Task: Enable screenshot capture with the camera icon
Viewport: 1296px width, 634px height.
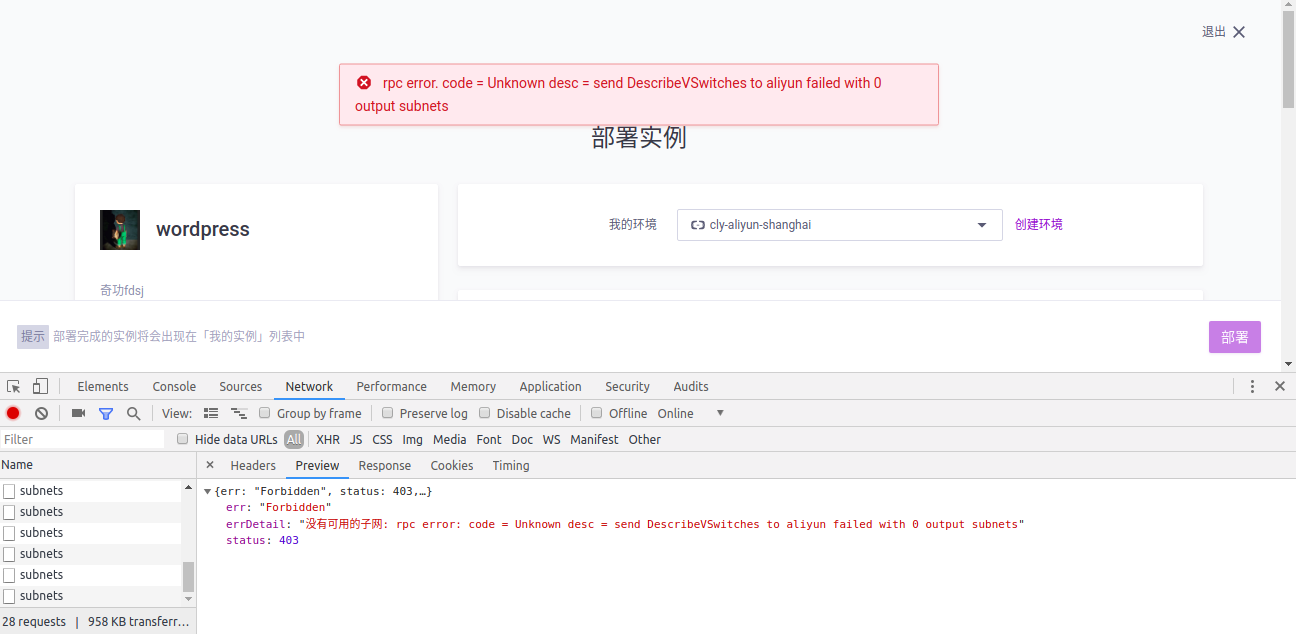Action: pyautogui.click(x=77, y=413)
